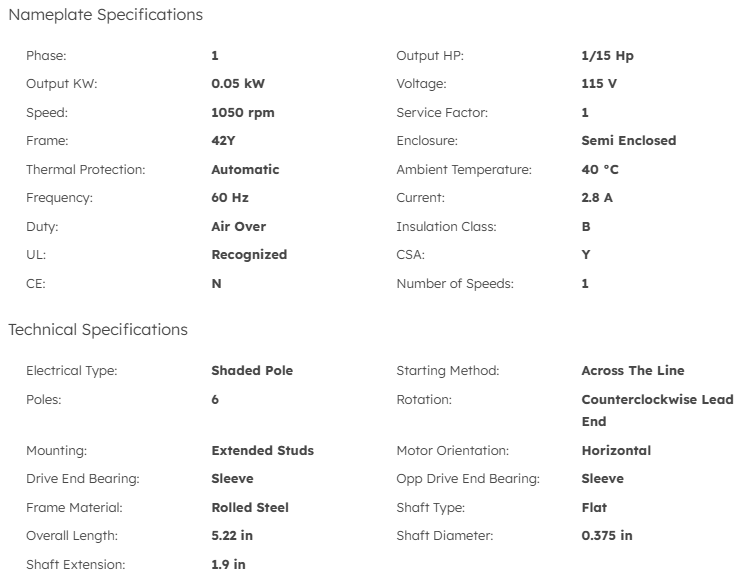The height and width of the screenshot is (579, 747).
Task: Click the Air Over duty value
Action: coord(238,227)
